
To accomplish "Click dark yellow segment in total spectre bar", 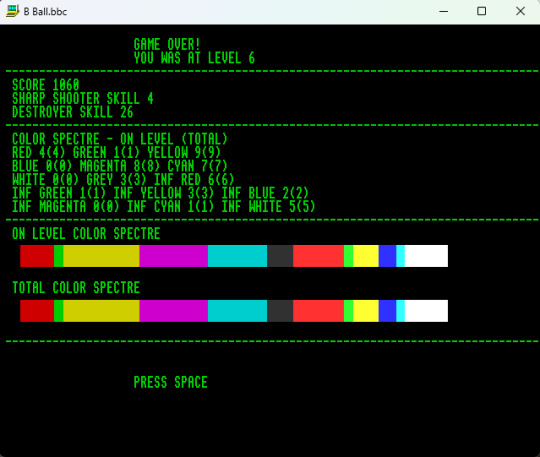I will click(101, 311).
